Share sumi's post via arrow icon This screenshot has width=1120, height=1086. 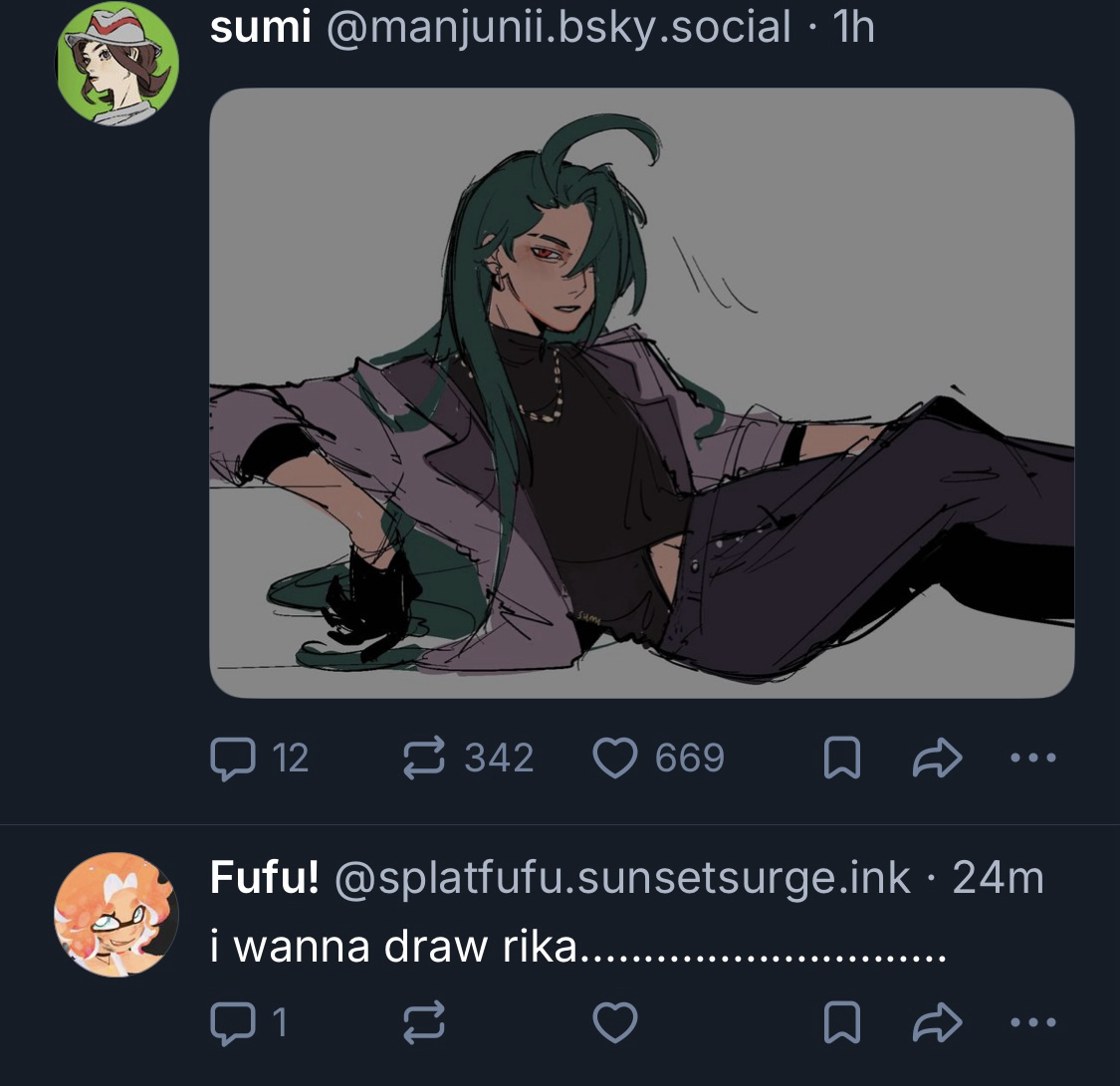937,760
